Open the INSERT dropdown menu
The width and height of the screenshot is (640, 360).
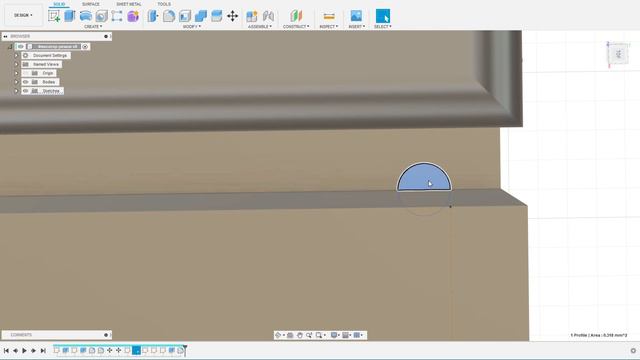point(356,27)
